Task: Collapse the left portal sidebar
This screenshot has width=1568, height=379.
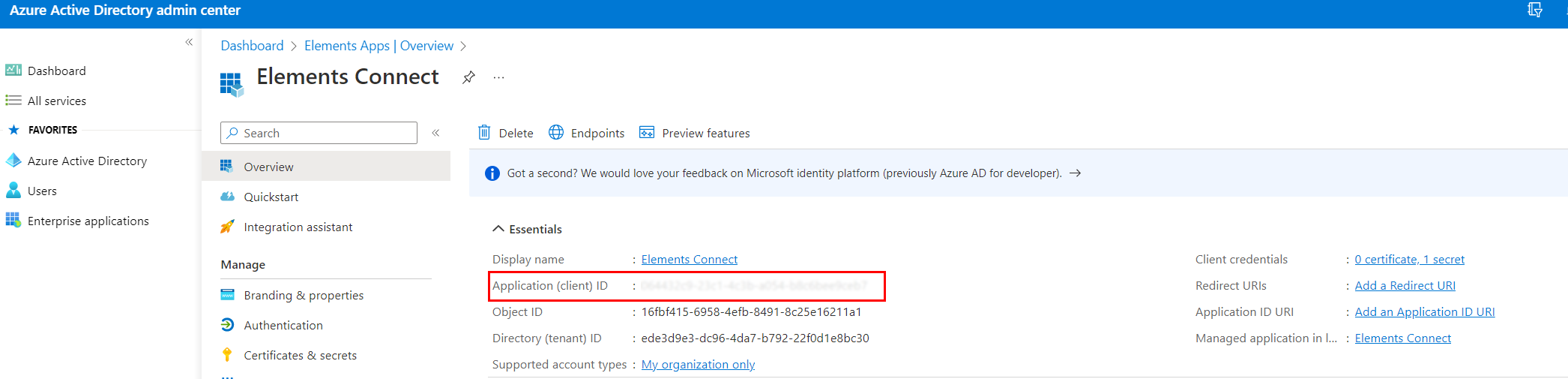Action: pyautogui.click(x=189, y=42)
